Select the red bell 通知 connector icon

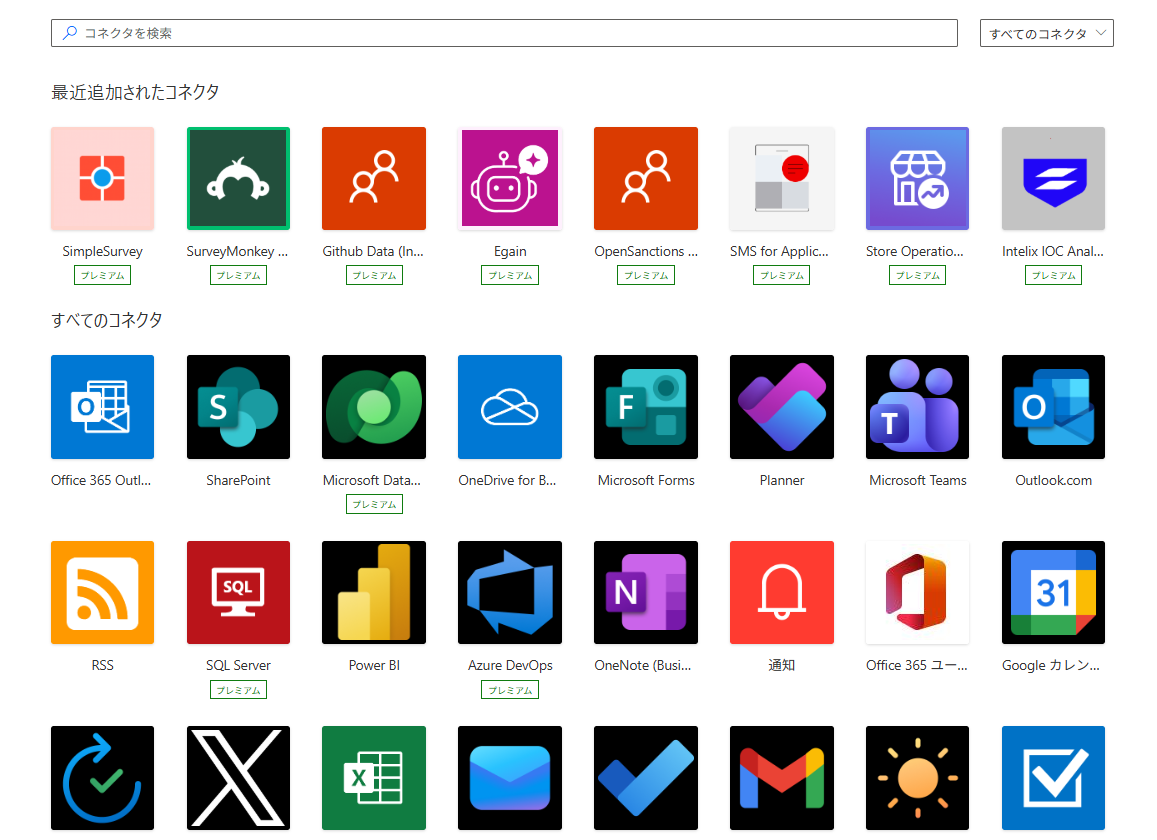tap(782, 593)
